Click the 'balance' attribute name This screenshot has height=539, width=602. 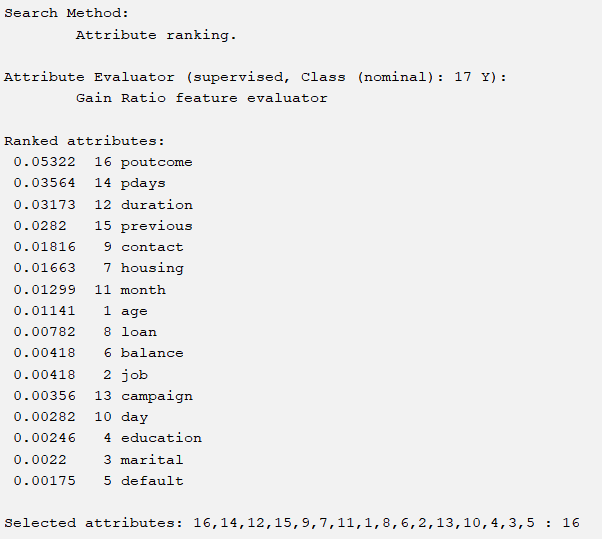152,353
